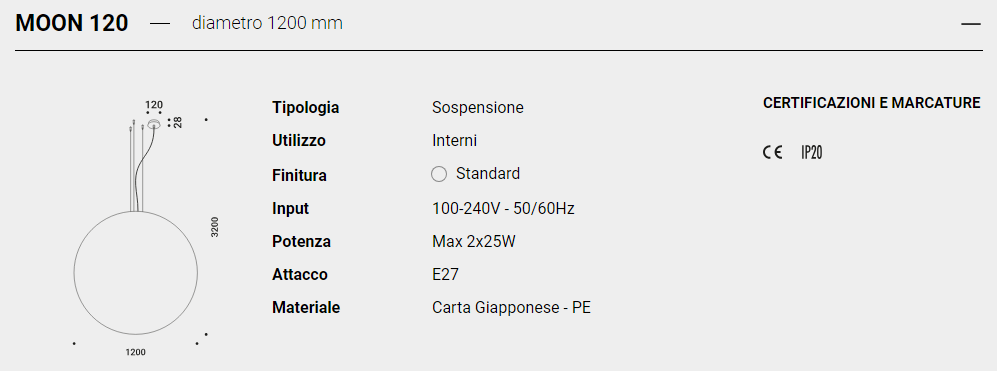The height and width of the screenshot is (371, 997).
Task: Click the 3200 height dimension label
Action: (215, 227)
